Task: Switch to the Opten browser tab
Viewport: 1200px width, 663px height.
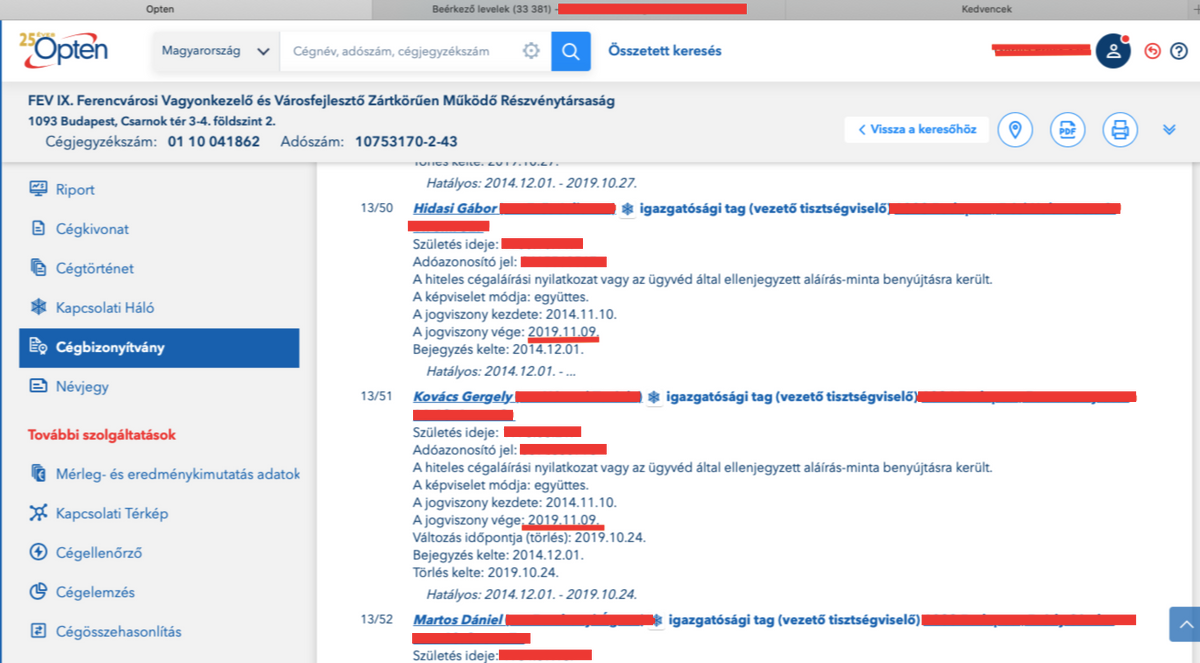Action: pos(160,9)
